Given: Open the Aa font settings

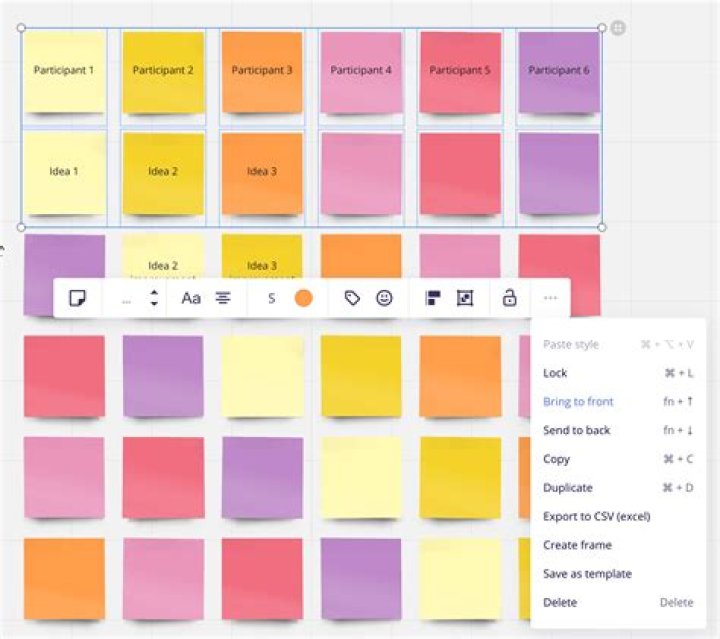Looking at the screenshot, I should click(x=191, y=298).
